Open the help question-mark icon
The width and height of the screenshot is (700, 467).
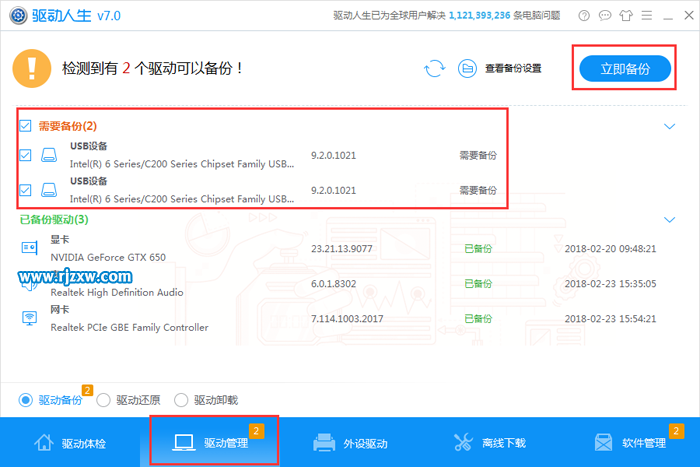(x=584, y=16)
